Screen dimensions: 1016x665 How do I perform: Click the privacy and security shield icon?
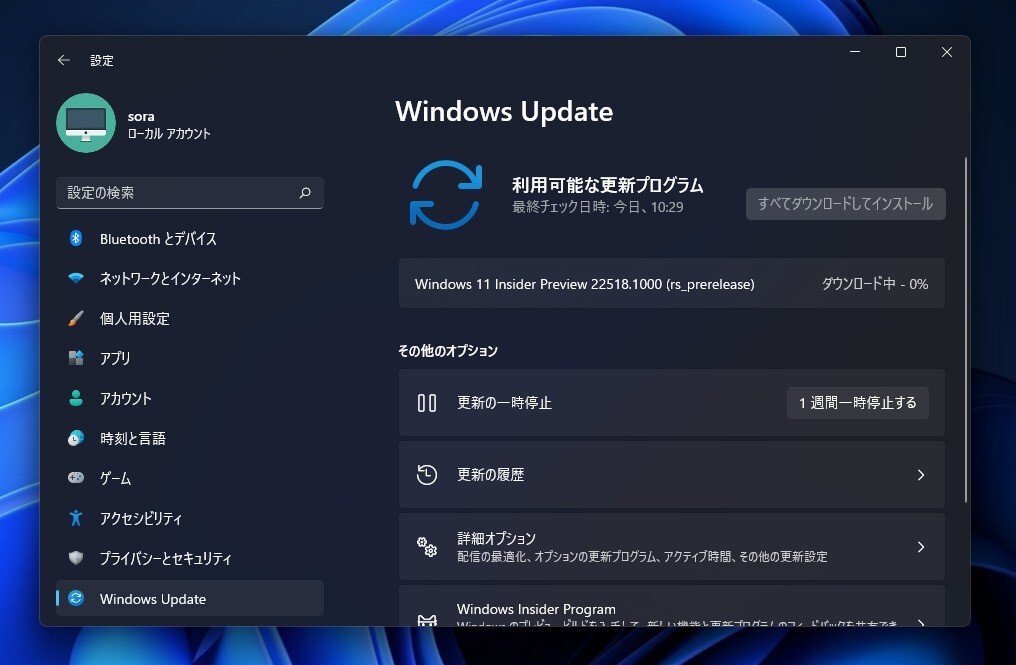click(x=78, y=558)
